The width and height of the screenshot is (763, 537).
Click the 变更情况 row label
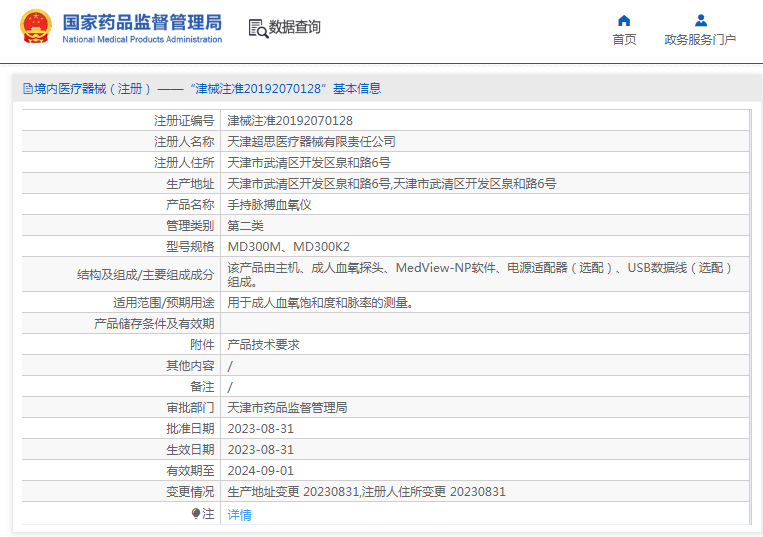pyautogui.click(x=190, y=492)
